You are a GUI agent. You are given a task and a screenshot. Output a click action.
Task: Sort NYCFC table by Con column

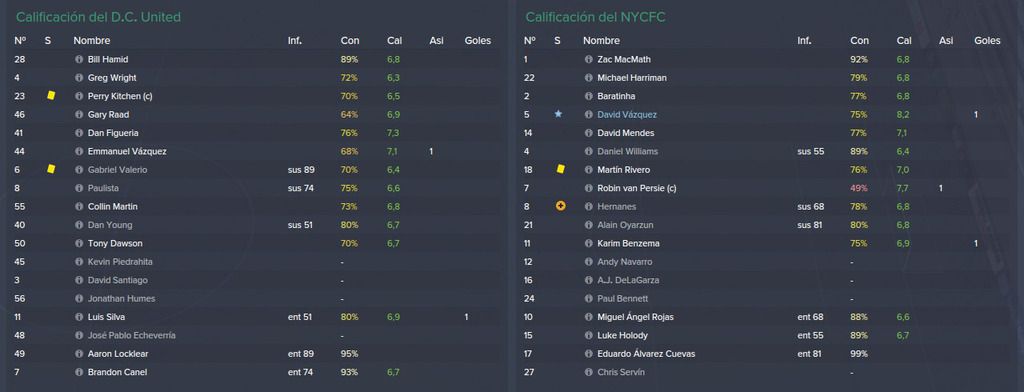859,41
